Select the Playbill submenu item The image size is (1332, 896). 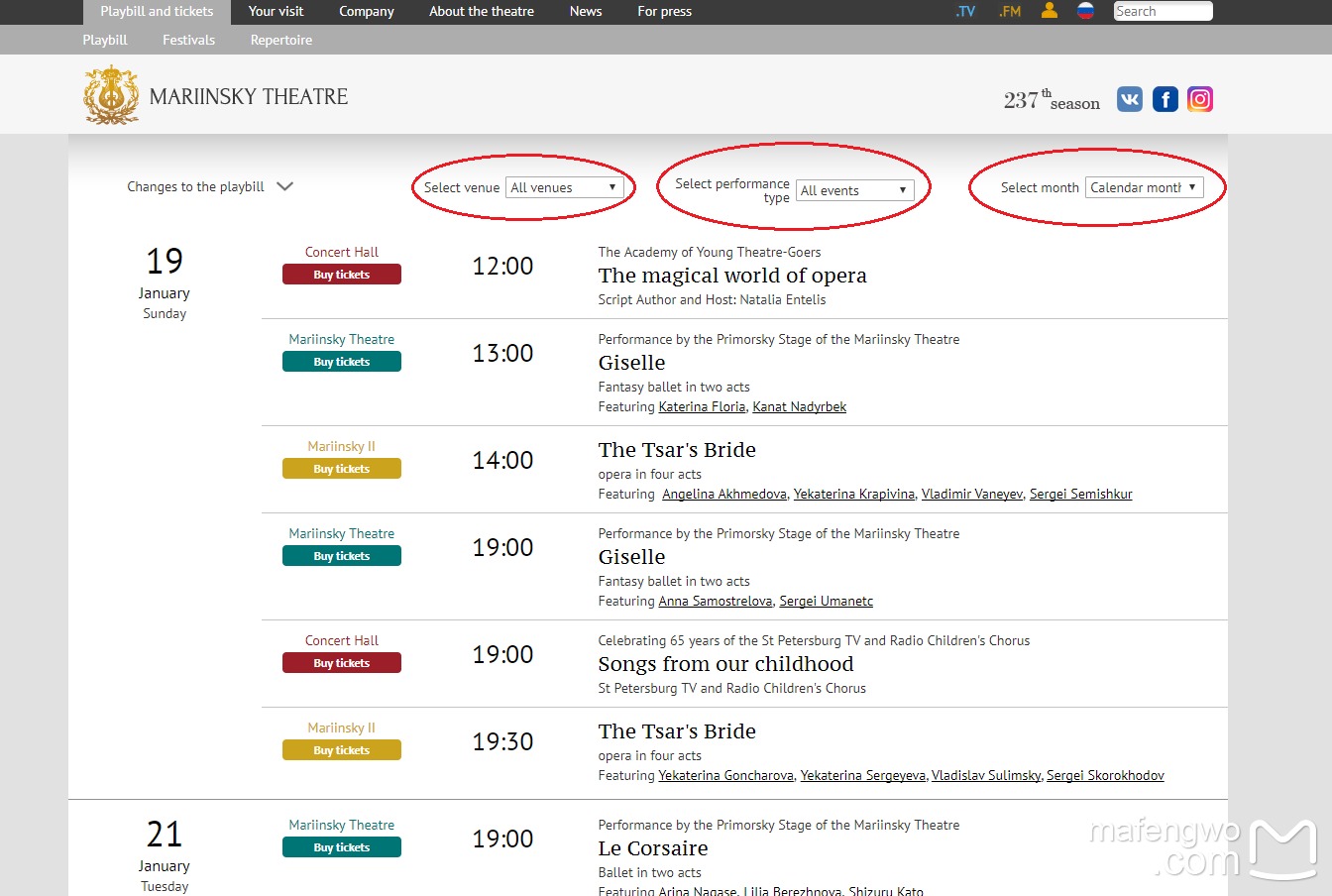click(105, 40)
